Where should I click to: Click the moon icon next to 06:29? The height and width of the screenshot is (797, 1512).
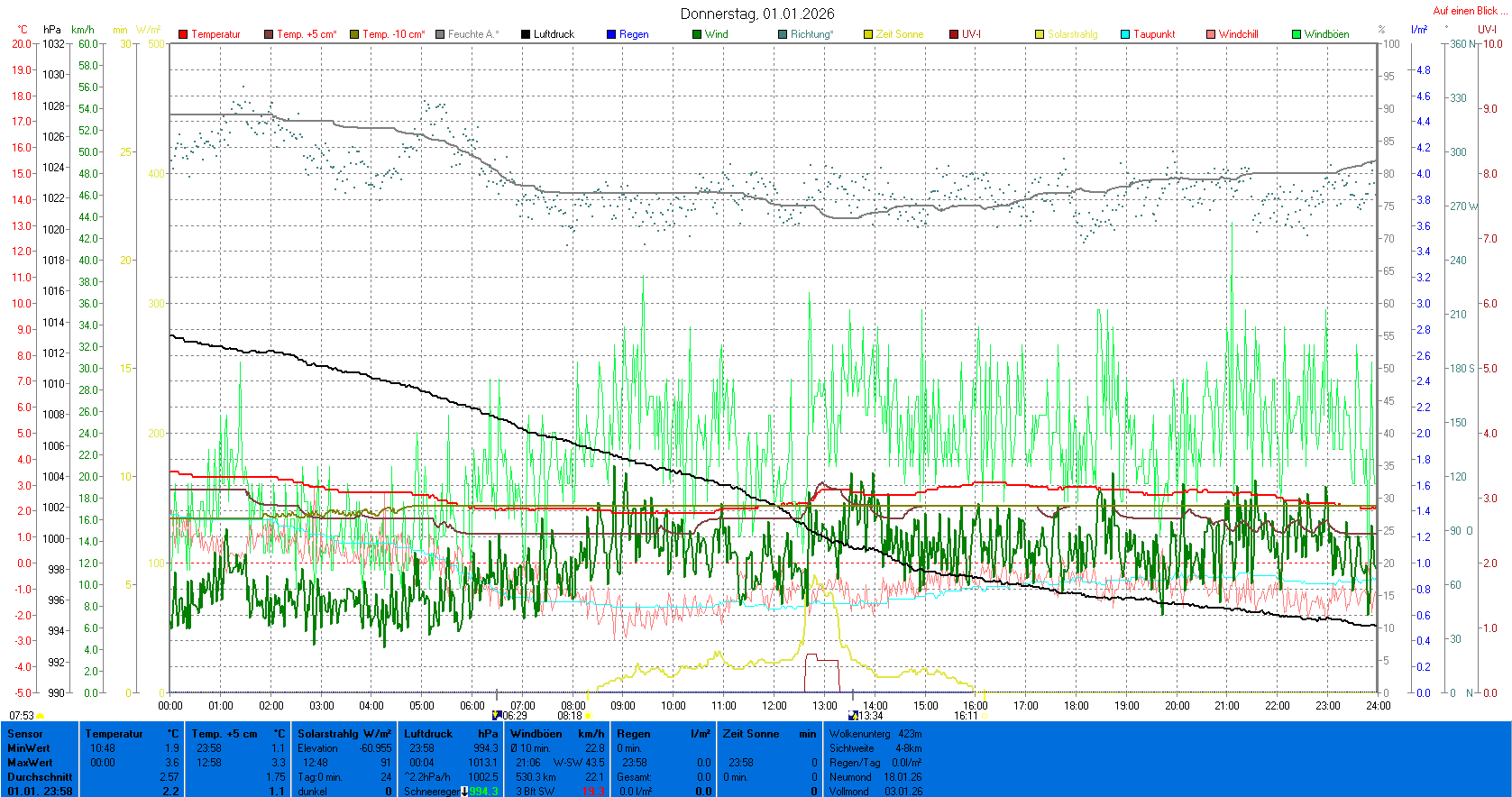(497, 716)
